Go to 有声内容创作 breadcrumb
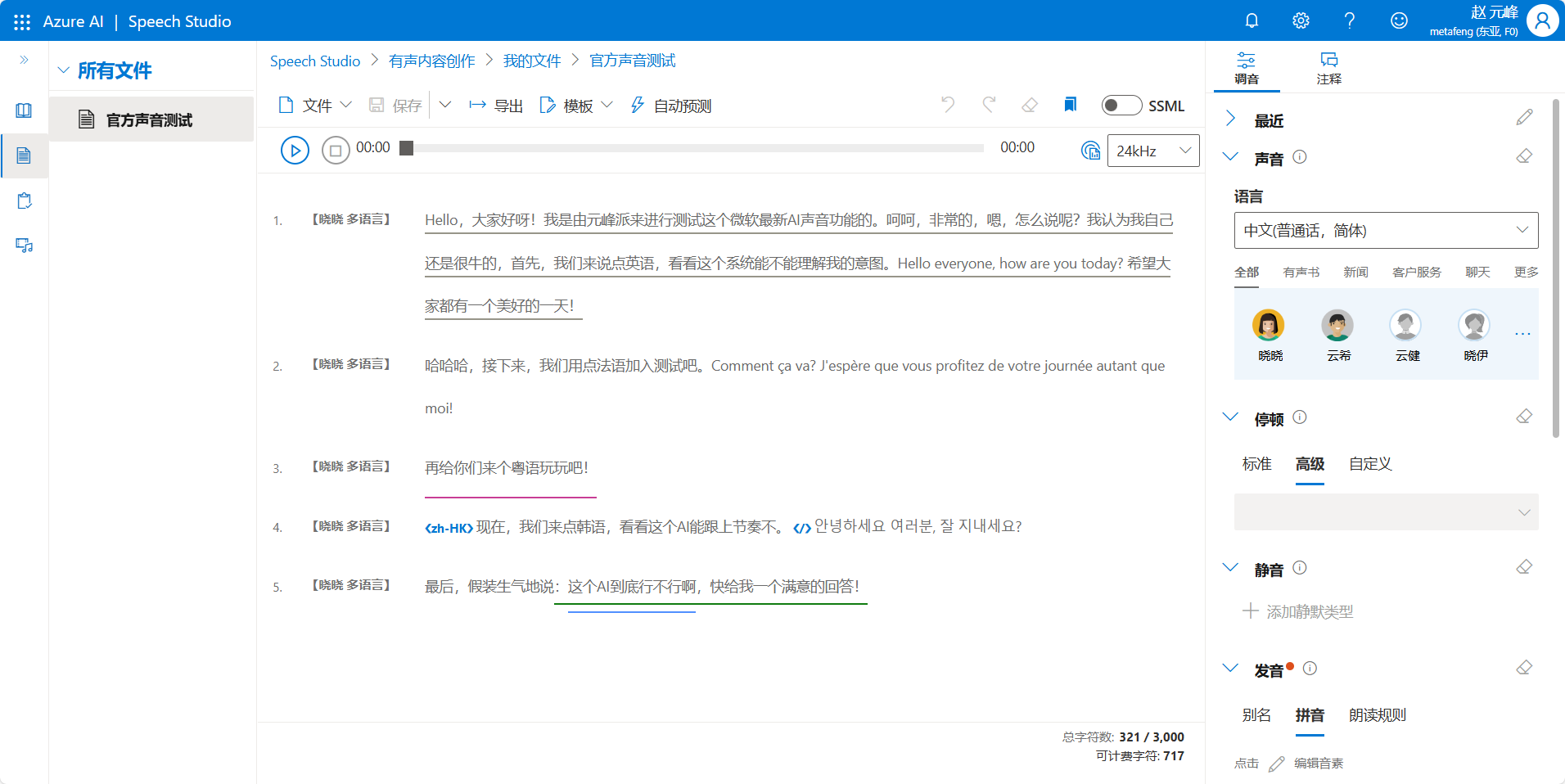This screenshot has width=1565, height=784. 431,61
